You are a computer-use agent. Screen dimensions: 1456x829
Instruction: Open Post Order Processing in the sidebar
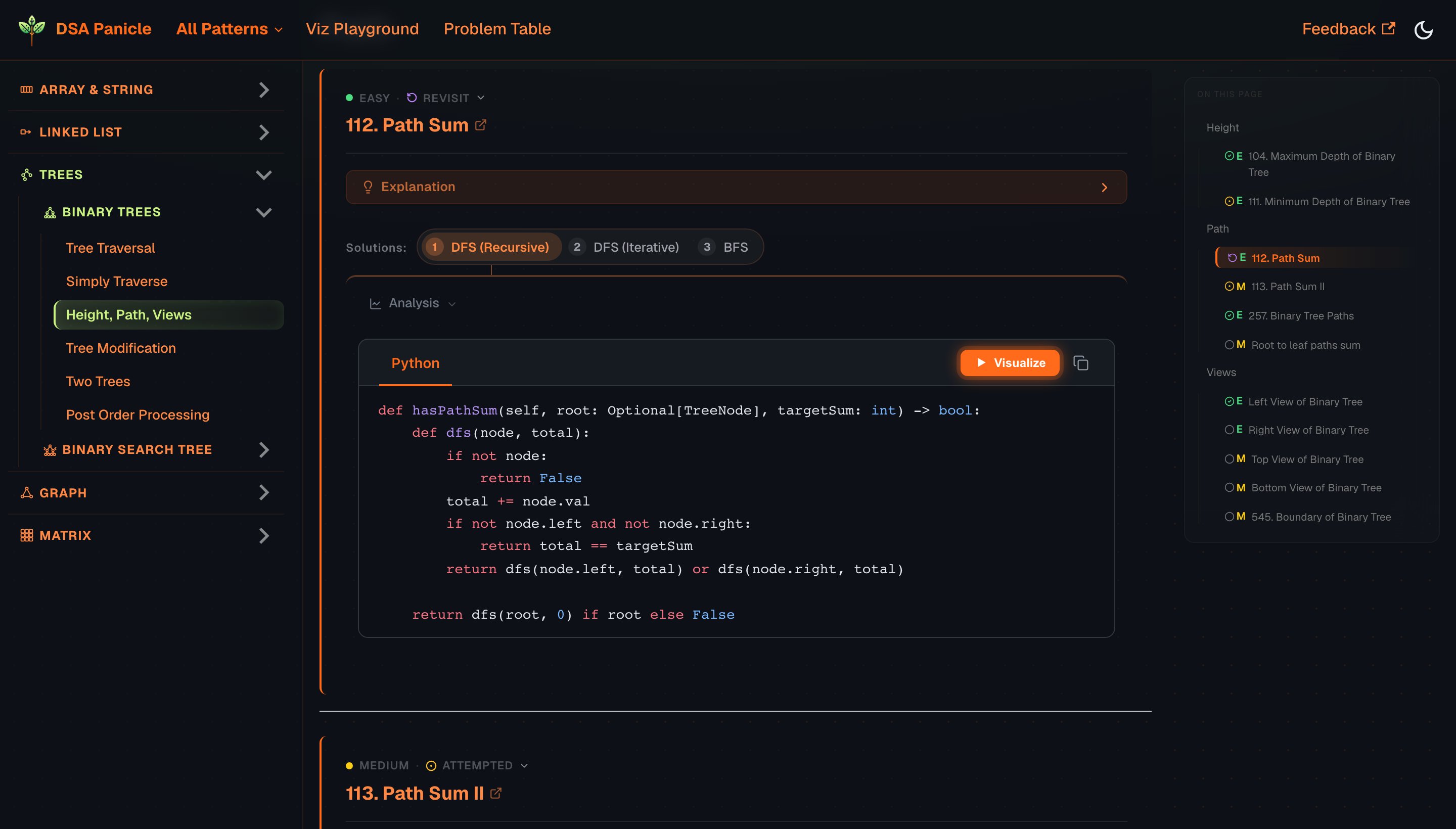138,414
